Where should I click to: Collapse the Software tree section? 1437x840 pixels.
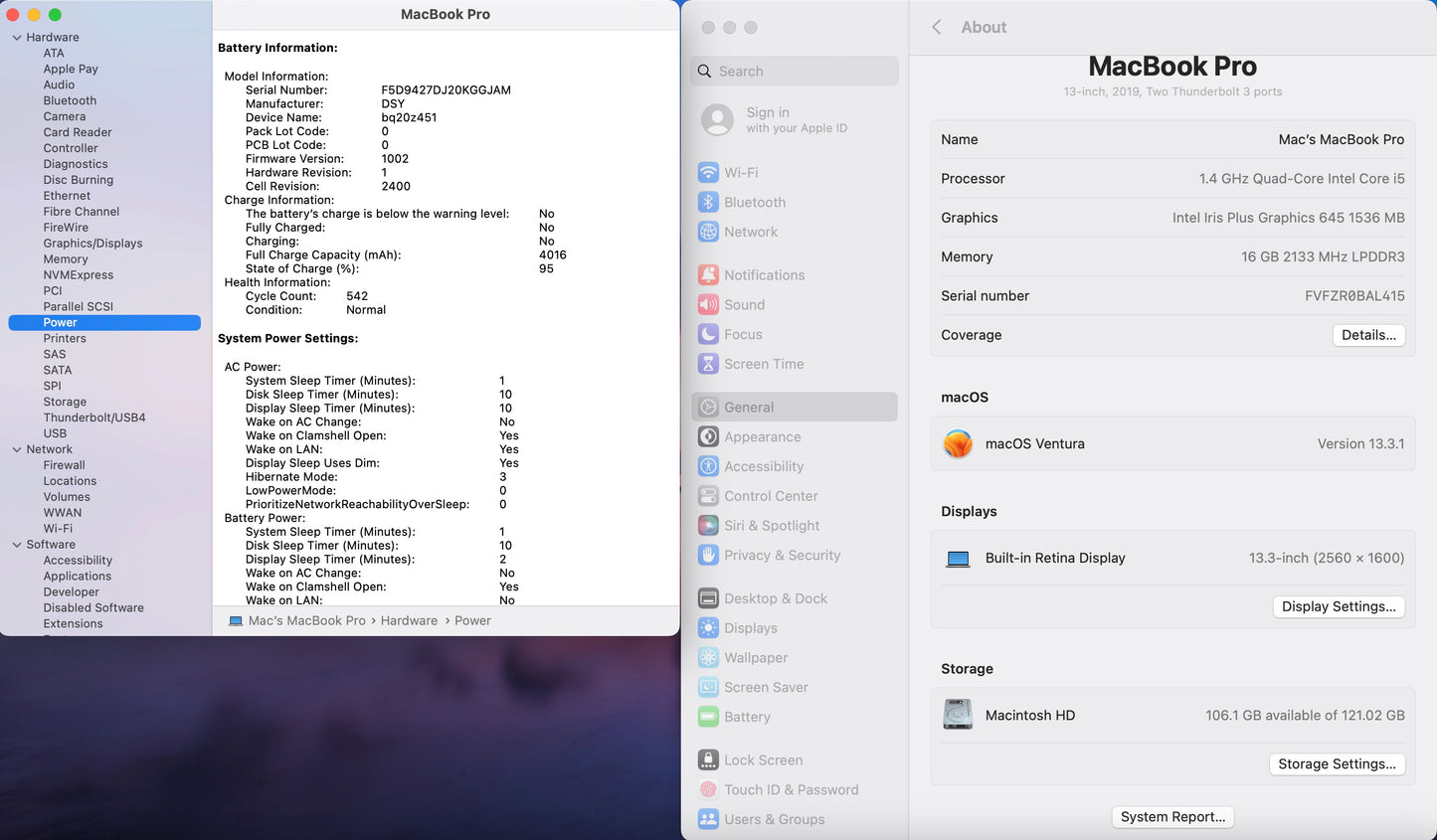(x=17, y=545)
